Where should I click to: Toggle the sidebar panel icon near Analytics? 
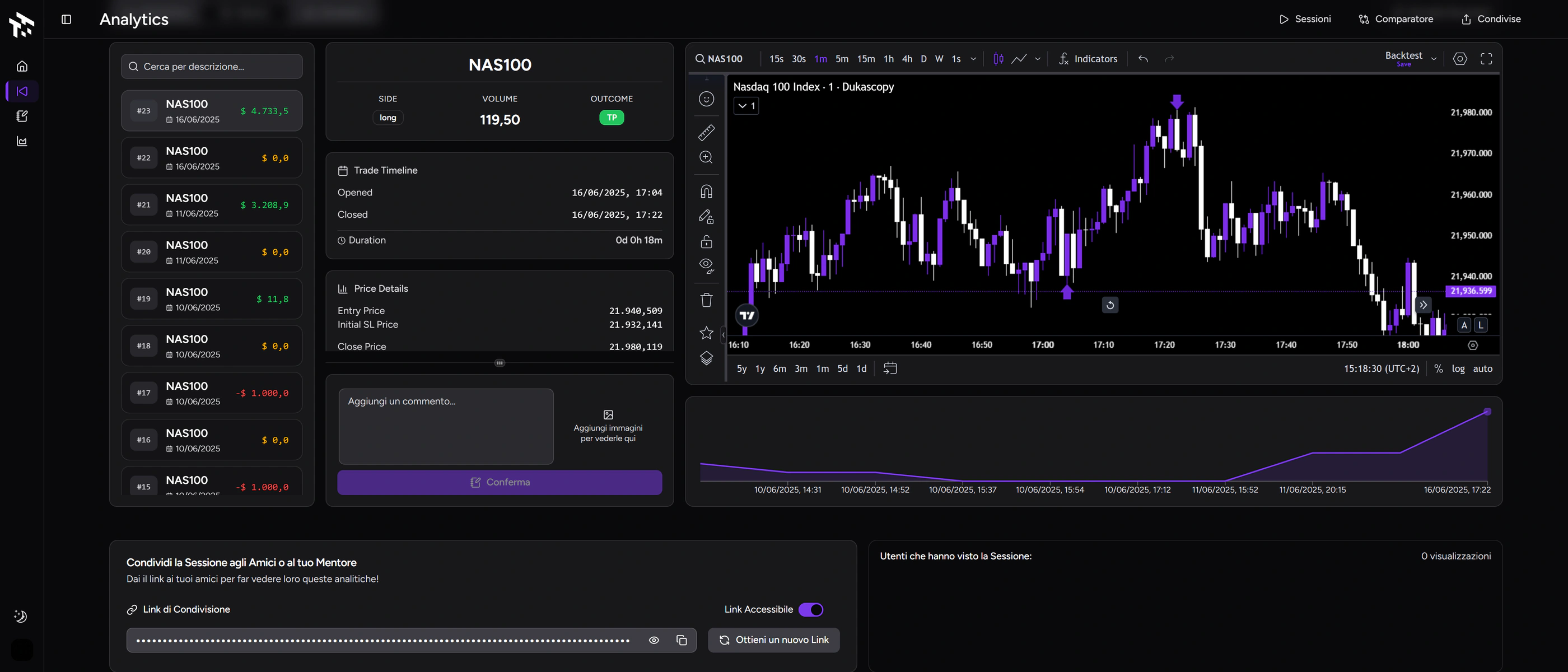(66, 20)
